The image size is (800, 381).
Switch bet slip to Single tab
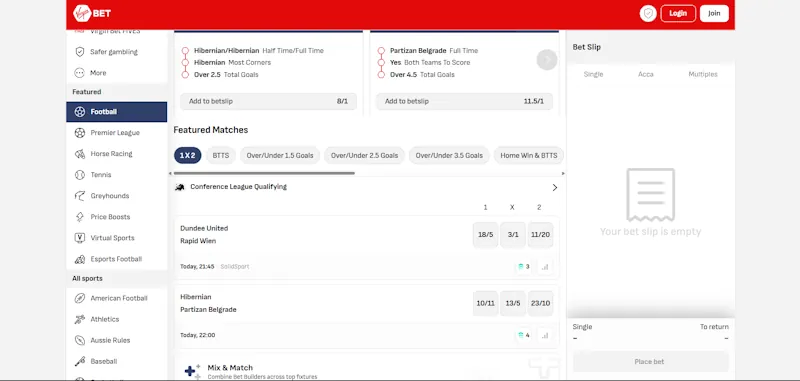click(593, 74)
